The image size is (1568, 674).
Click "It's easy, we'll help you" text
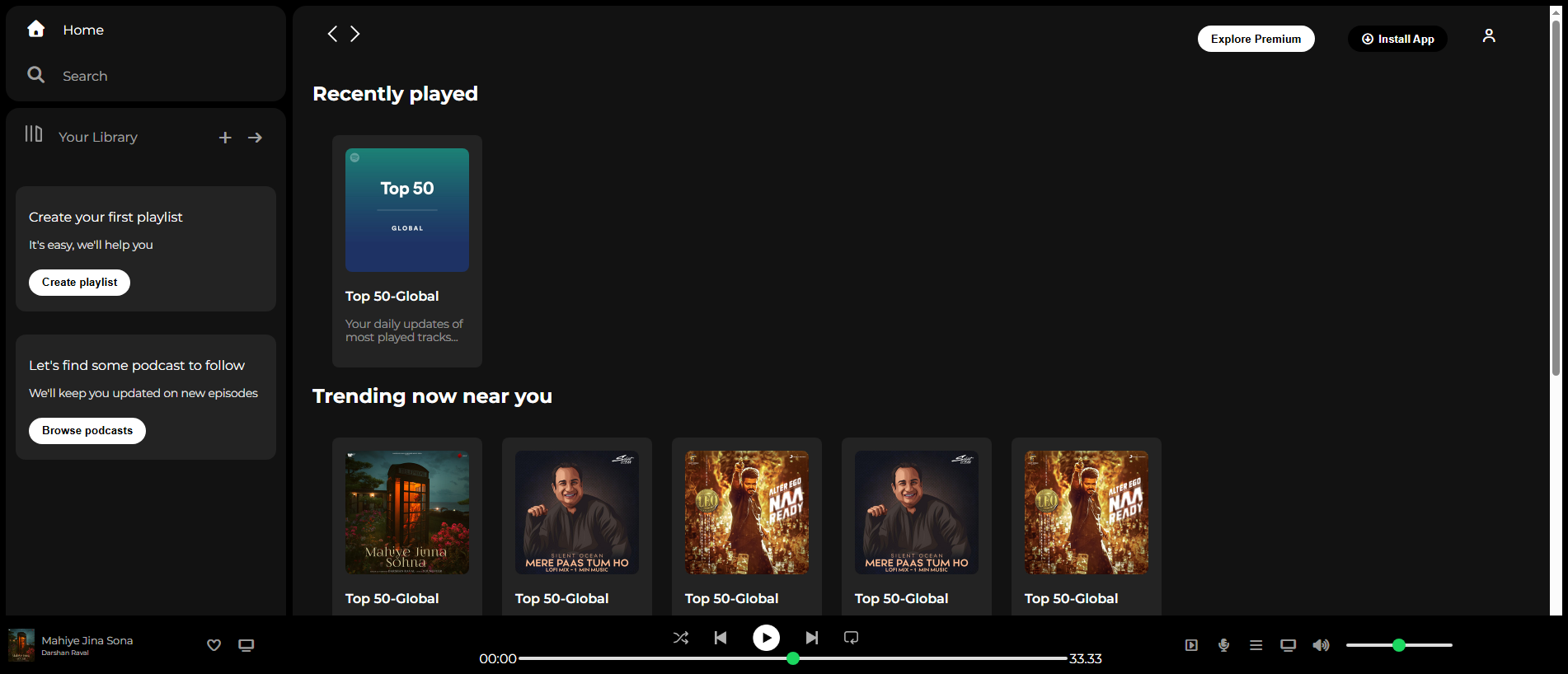pyautogui.click(x=91, y=245)
